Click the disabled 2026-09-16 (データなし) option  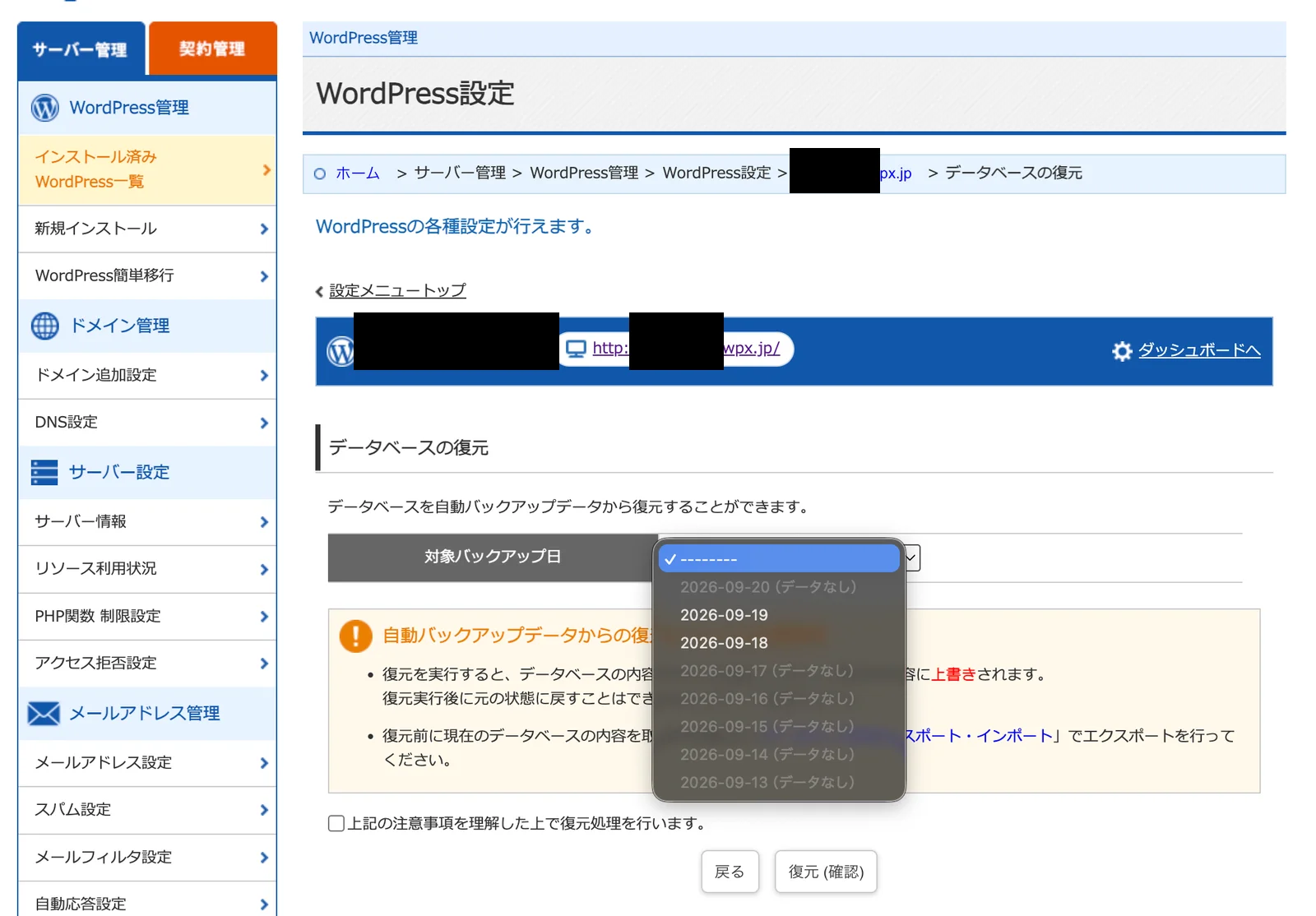coord(778,699)
